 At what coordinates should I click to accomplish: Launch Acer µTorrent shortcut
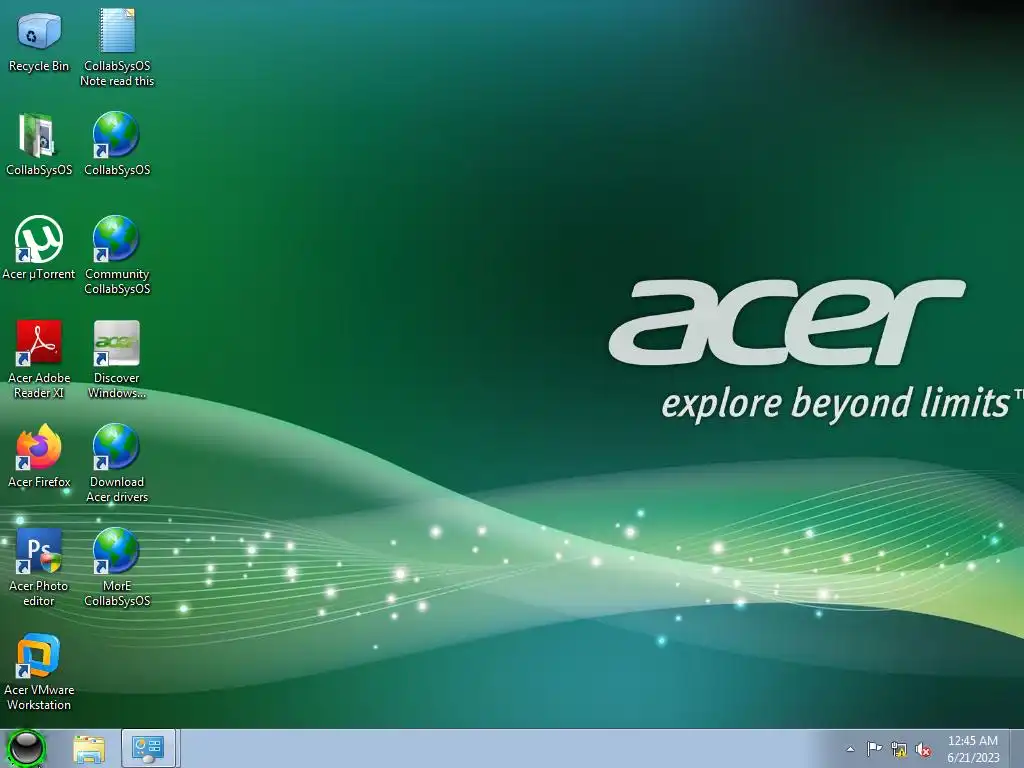39,248
